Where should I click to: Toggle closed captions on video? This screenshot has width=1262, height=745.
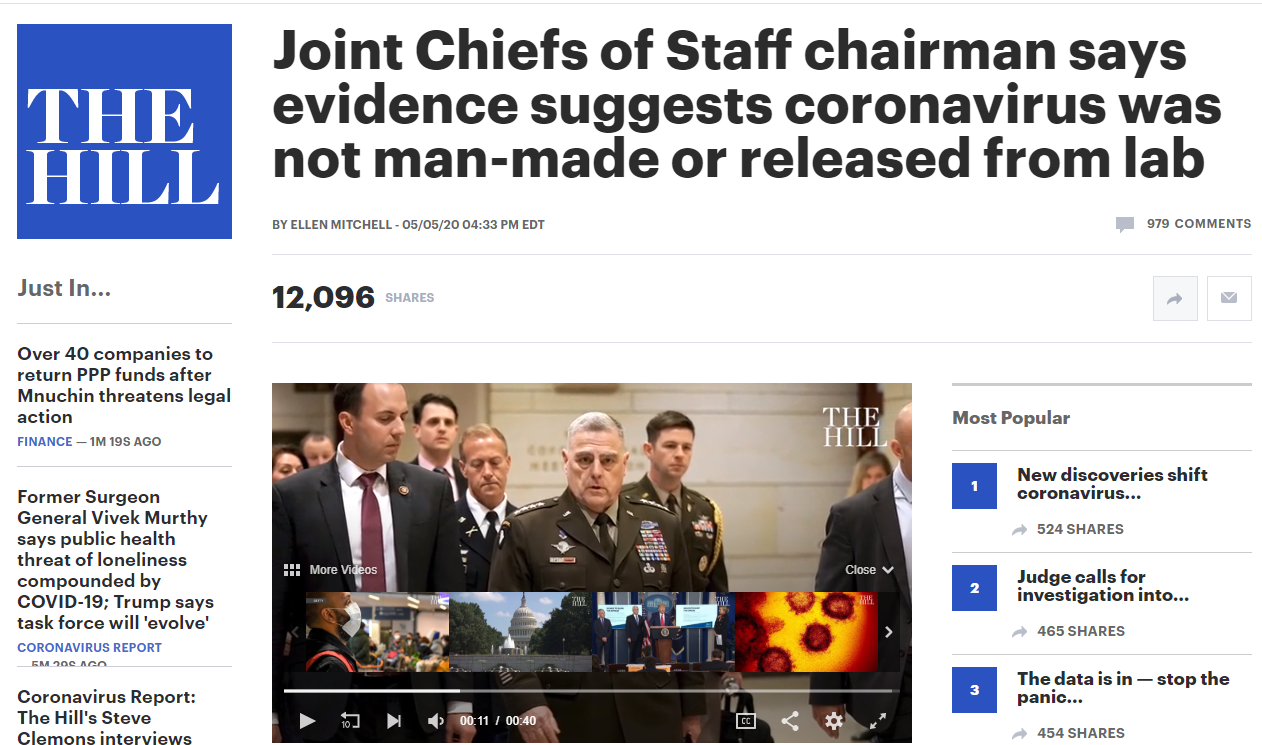point(745,721)
